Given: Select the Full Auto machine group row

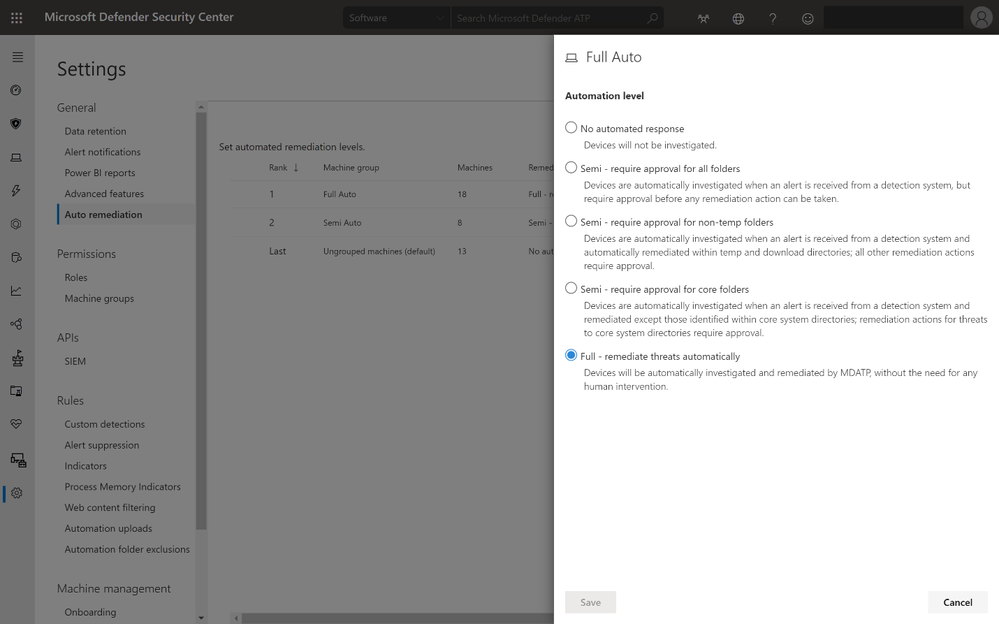Looking at the screenshot, I should (x=391, y=194).
